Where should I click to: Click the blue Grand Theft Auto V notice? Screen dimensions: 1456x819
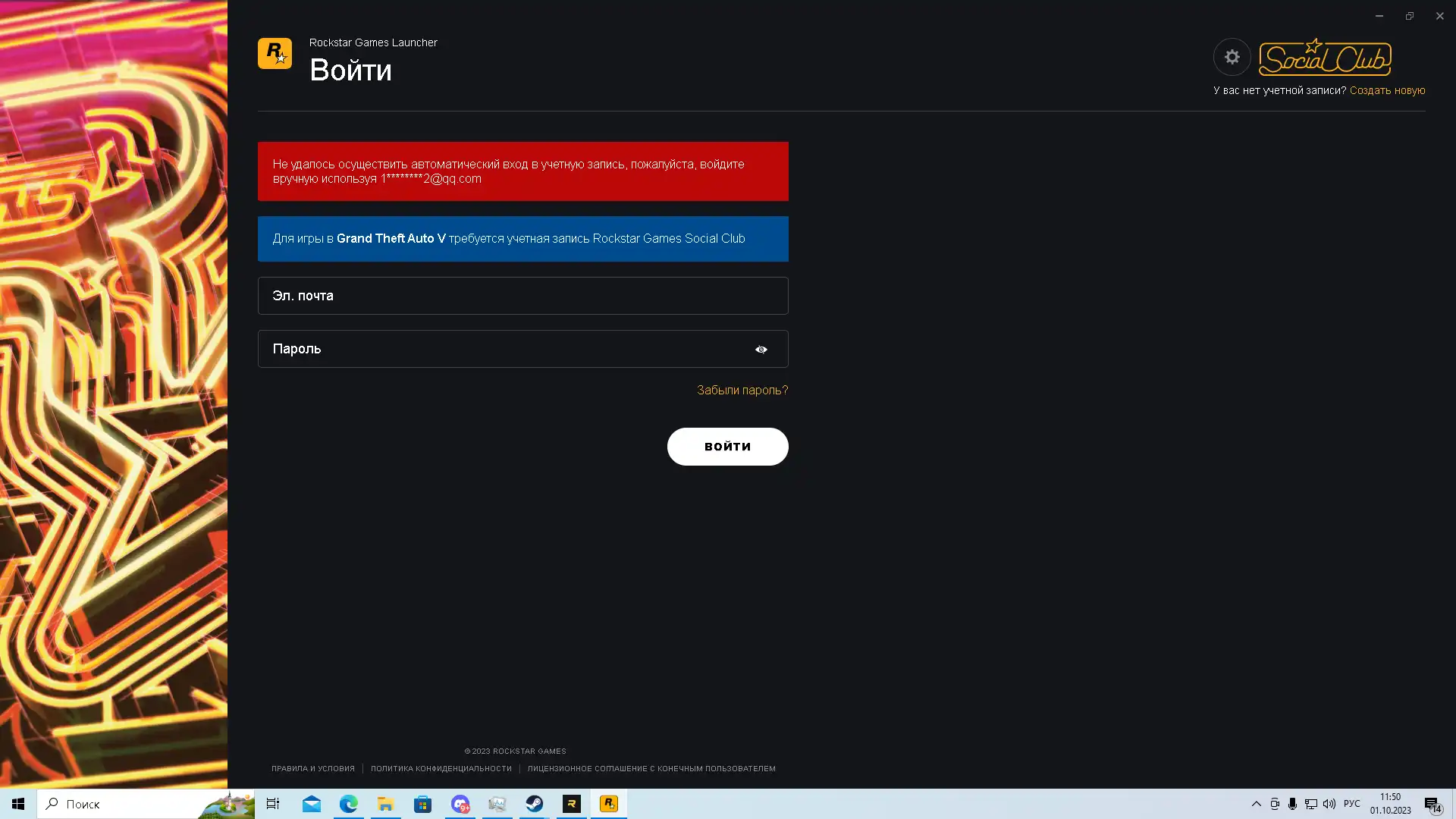(522, 239)
